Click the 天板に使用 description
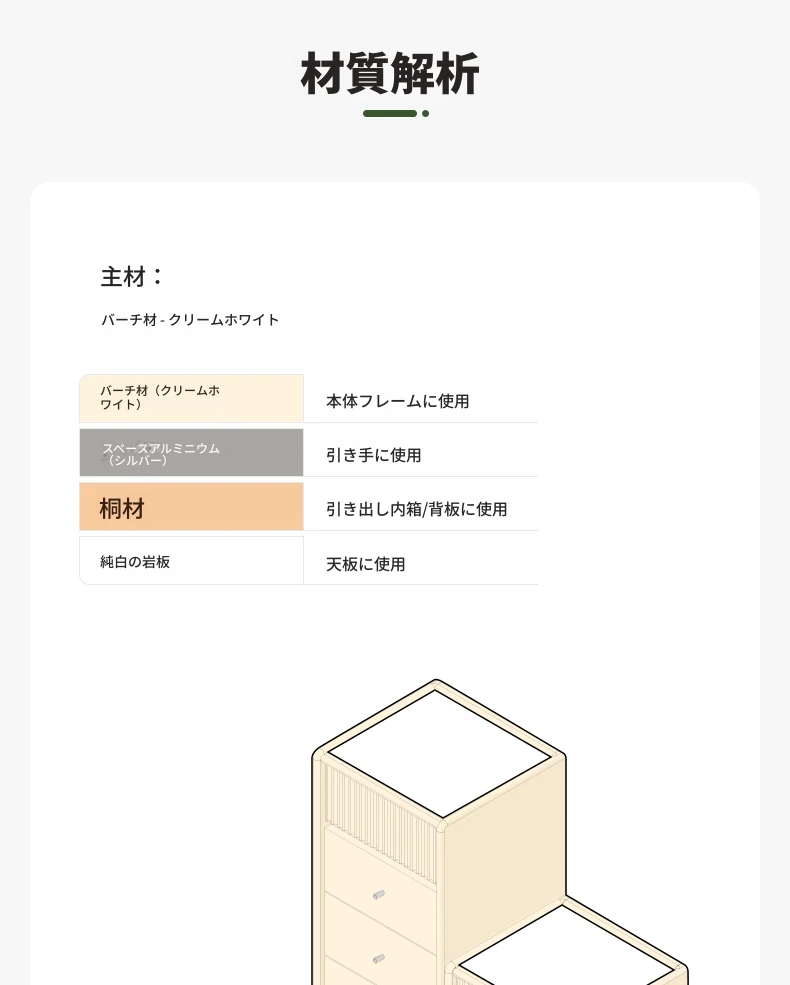Viewport: 790px width, 985px height. (x=365, y=564)
